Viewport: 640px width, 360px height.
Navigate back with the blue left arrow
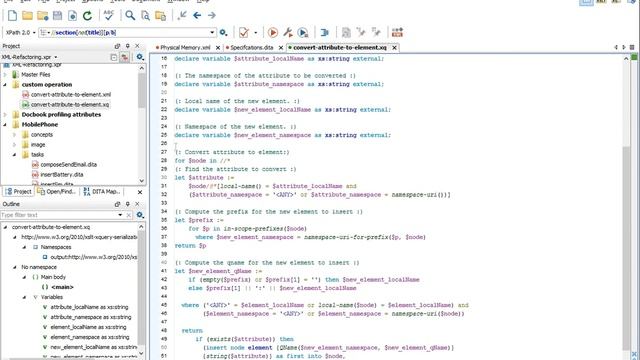point(197,16)
